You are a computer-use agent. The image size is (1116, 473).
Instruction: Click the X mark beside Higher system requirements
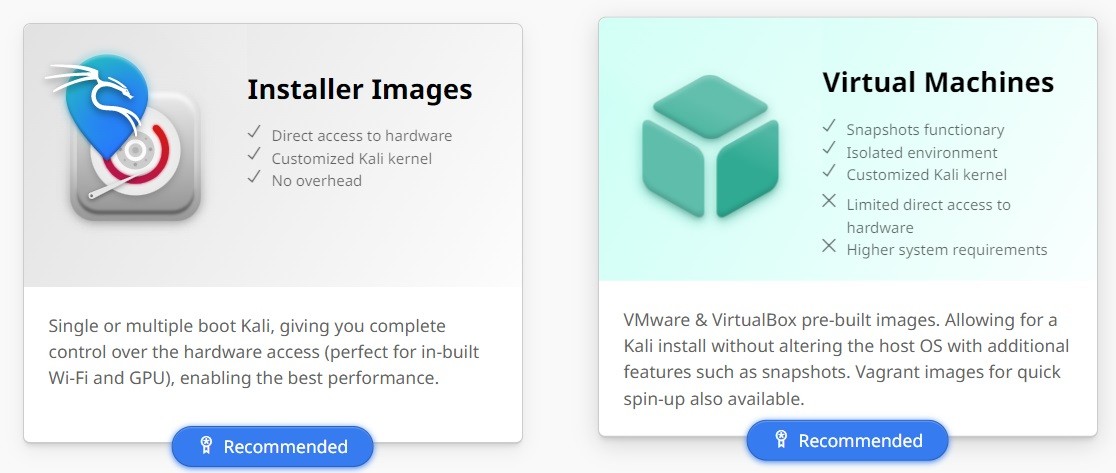[829, 246]
